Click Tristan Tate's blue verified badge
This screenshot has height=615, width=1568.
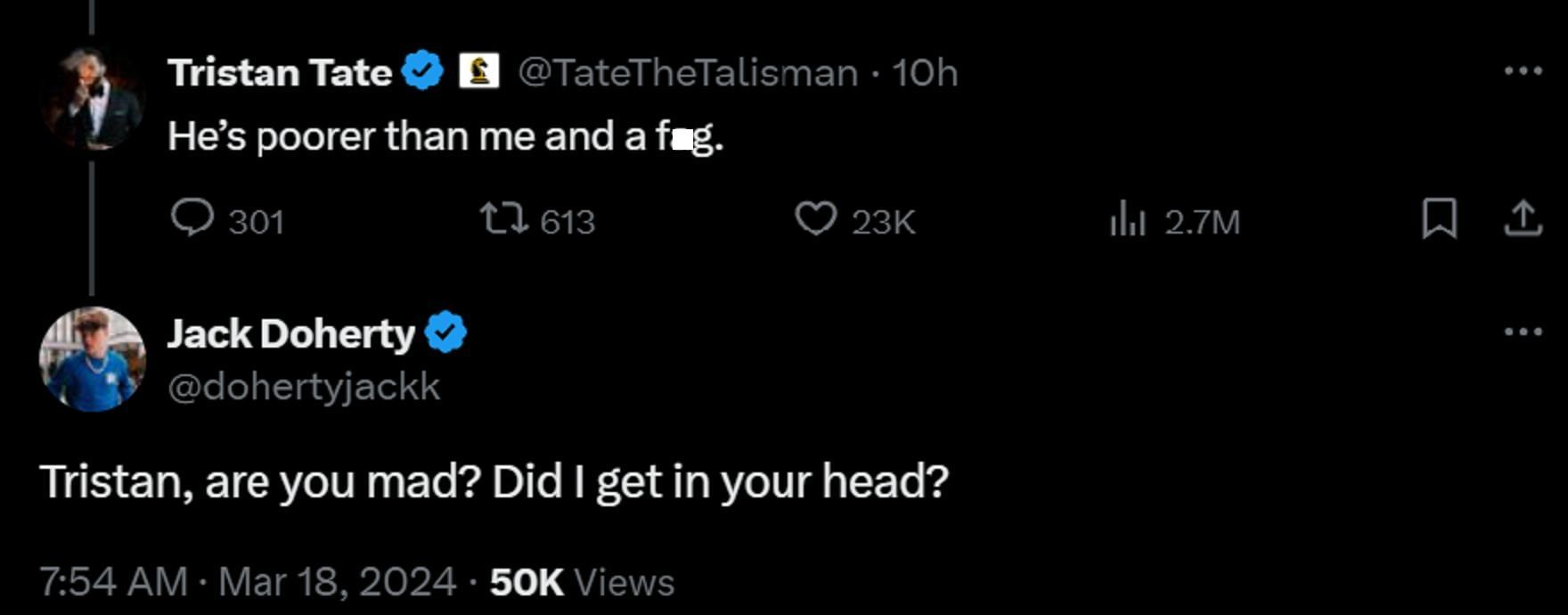(422, 71)
